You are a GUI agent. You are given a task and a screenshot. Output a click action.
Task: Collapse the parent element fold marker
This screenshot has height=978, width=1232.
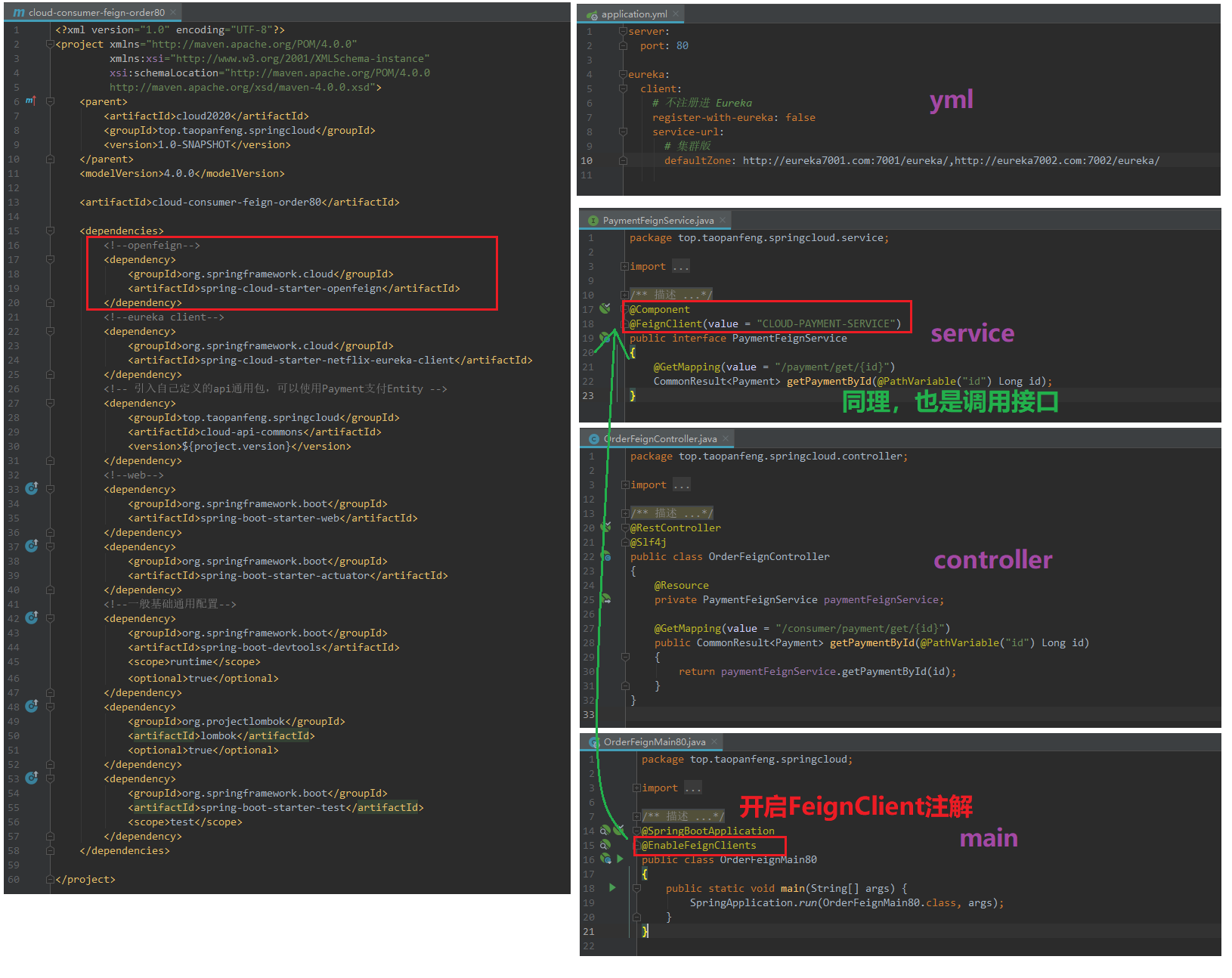[50, 101]
